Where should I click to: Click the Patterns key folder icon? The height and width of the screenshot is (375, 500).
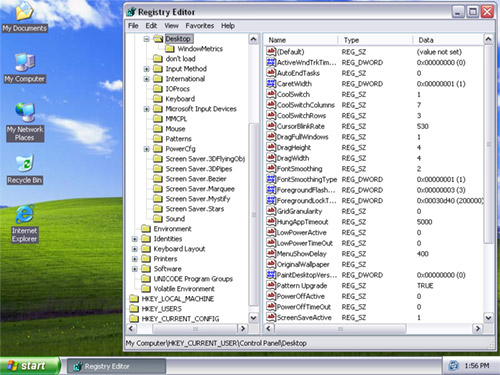(158, 139)
